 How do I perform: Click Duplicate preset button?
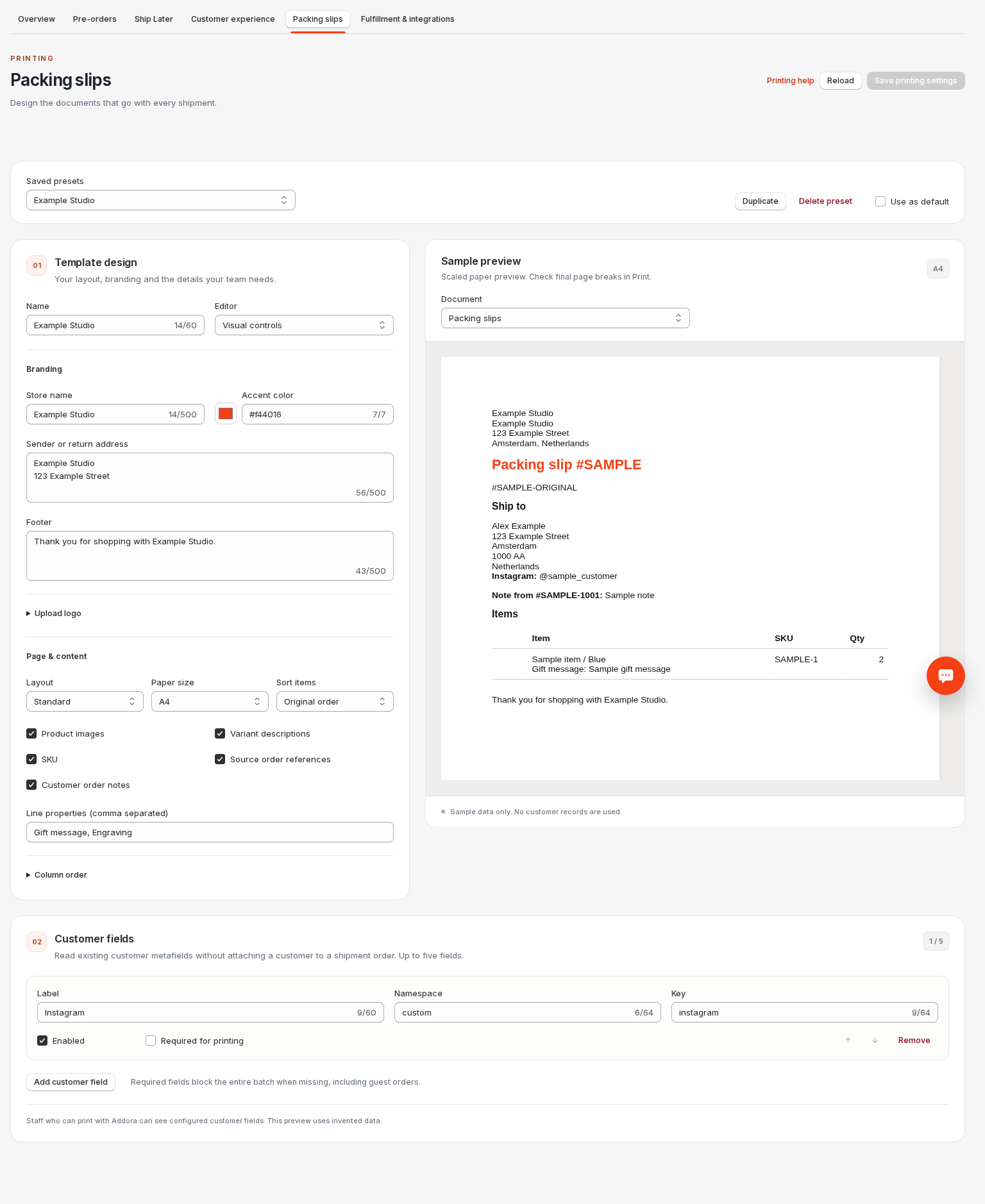pyautogui.click(x=760, y=201)
